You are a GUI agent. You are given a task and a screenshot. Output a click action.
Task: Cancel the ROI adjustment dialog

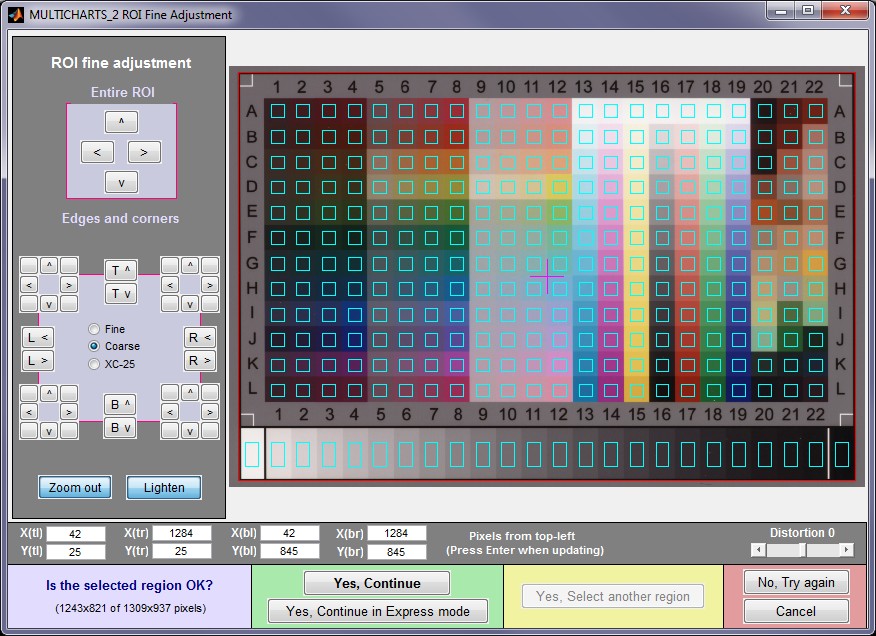(x=796, y=611)
